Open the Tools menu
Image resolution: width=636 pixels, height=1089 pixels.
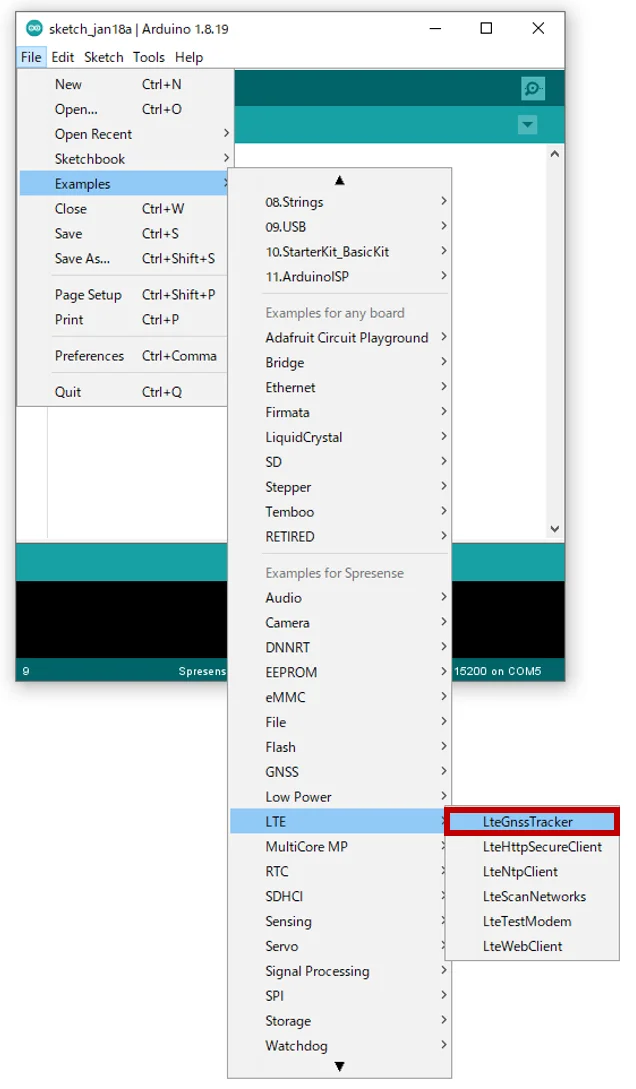coord(149,57)
